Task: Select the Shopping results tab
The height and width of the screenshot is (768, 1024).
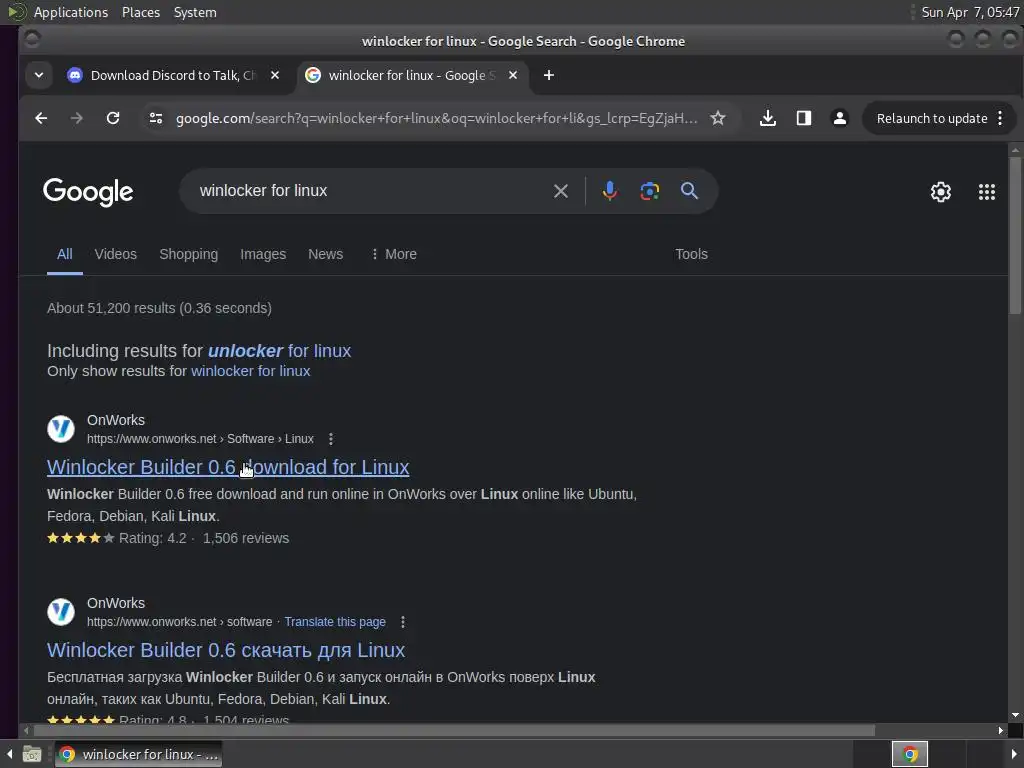Action: coord(189,254)
